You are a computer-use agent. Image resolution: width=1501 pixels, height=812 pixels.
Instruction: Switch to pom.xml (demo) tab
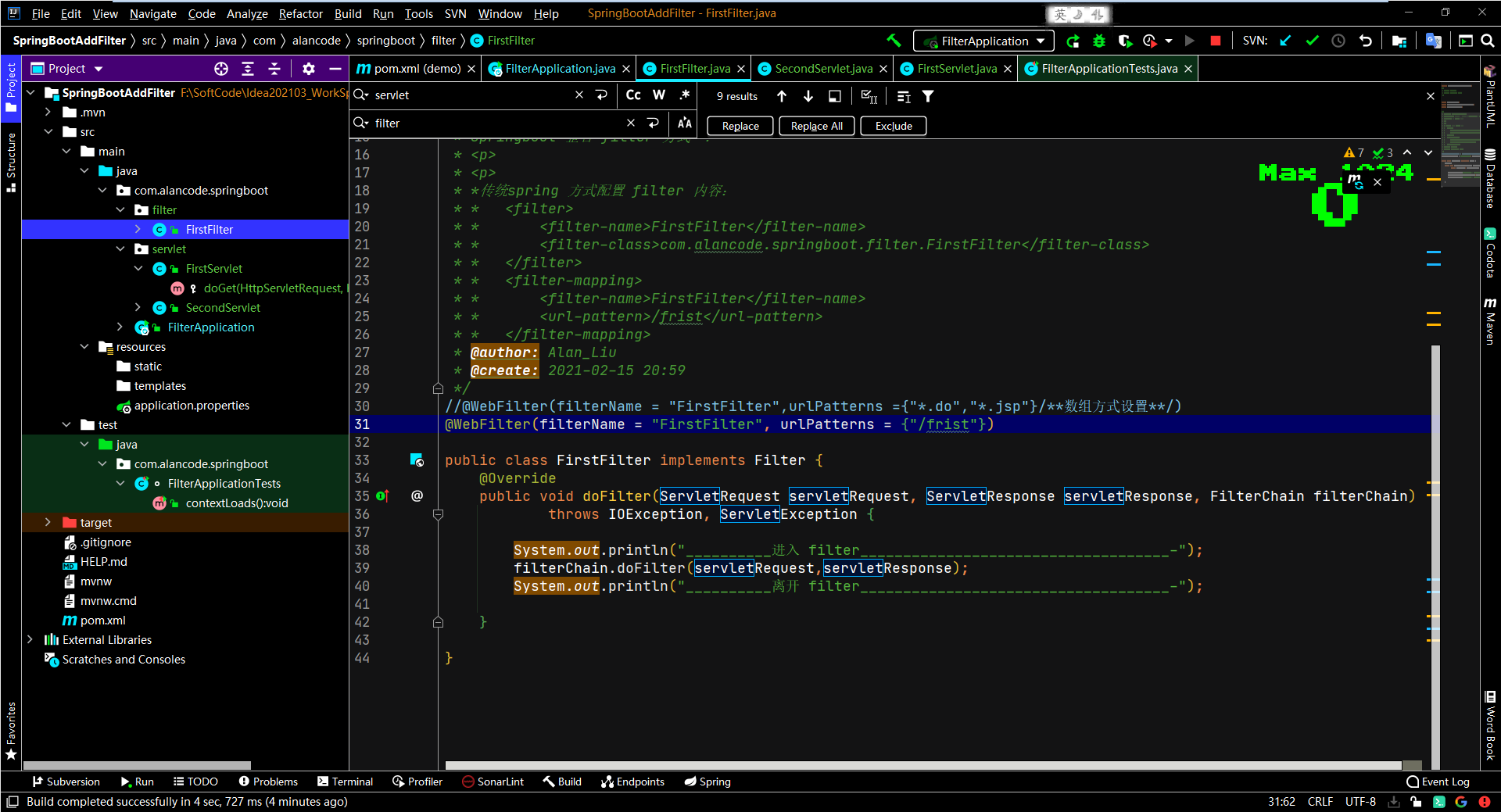point(417,69)
